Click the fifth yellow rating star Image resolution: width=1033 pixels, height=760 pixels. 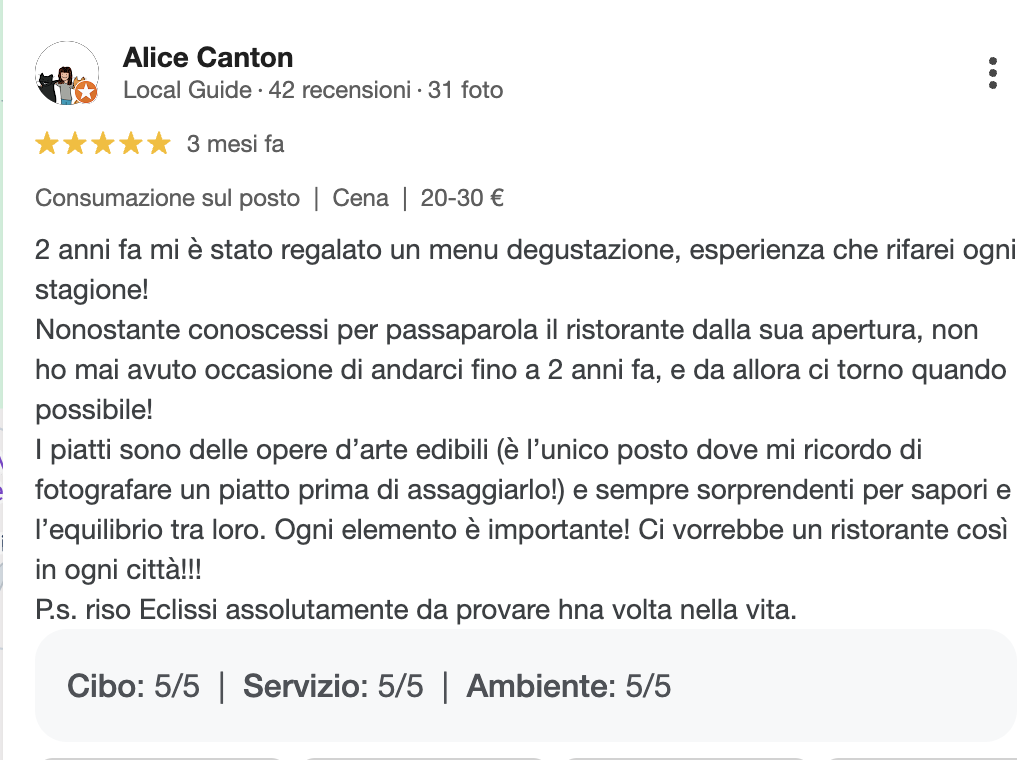click(159, 144)
